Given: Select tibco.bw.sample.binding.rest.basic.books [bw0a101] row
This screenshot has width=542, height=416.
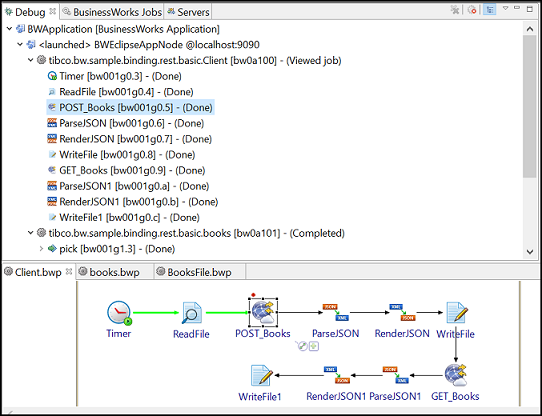Looking at the screenshot, I should [191, 233].
